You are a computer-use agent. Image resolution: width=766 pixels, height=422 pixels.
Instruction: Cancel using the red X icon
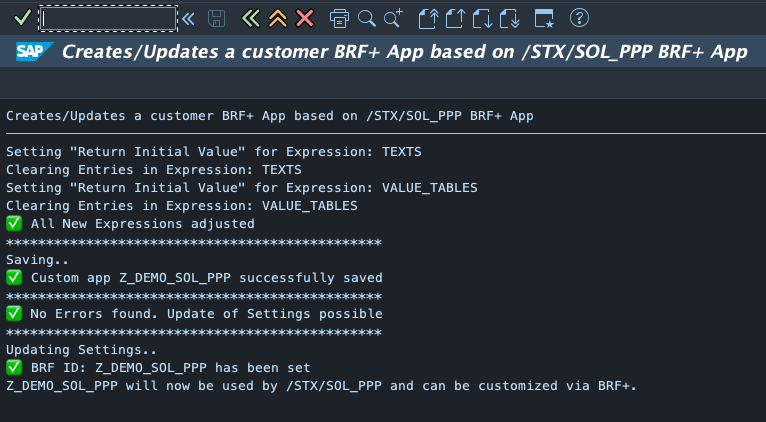305,18
